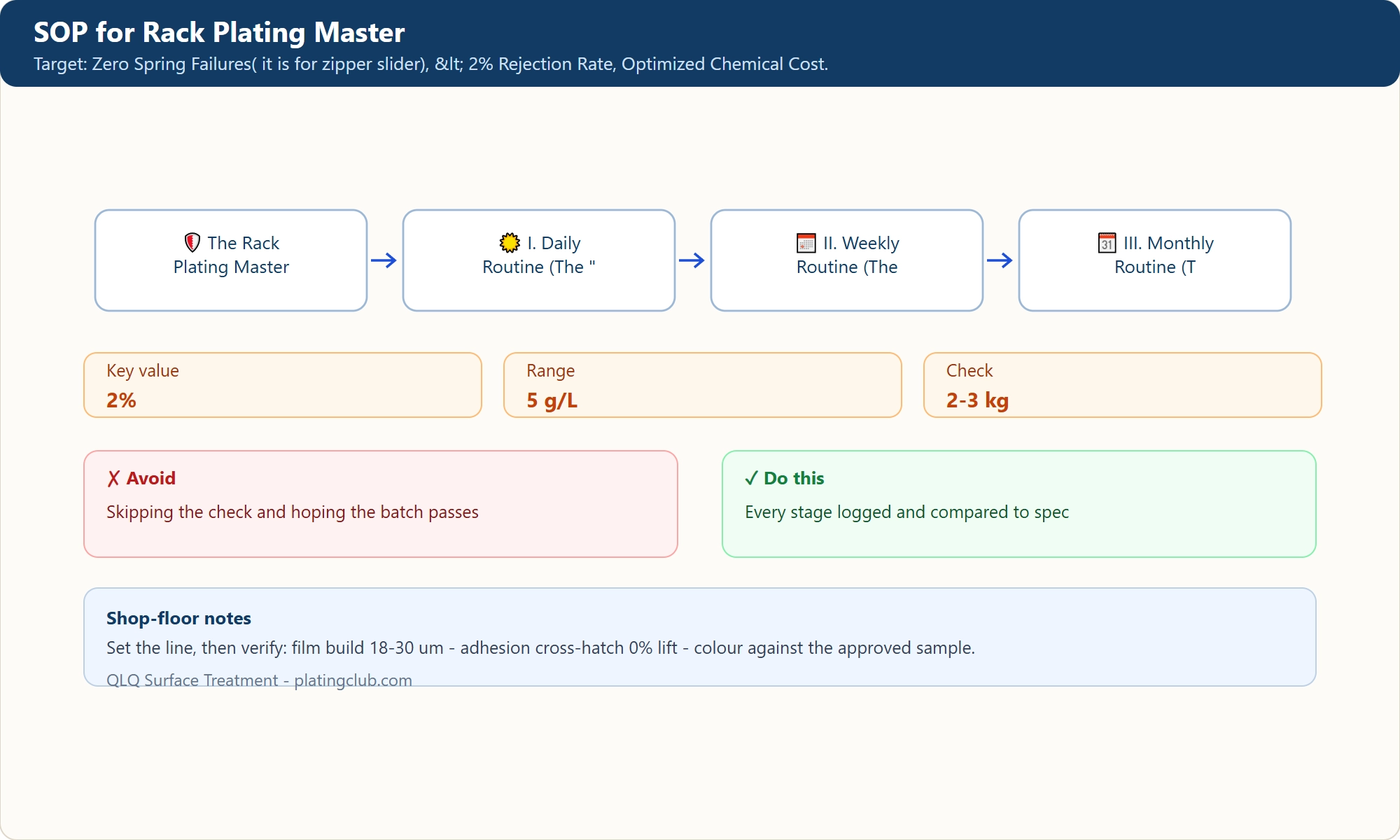The image size is (1400, 840).
Task: Open the I. Daily Routine card
Action: (539, 260)
